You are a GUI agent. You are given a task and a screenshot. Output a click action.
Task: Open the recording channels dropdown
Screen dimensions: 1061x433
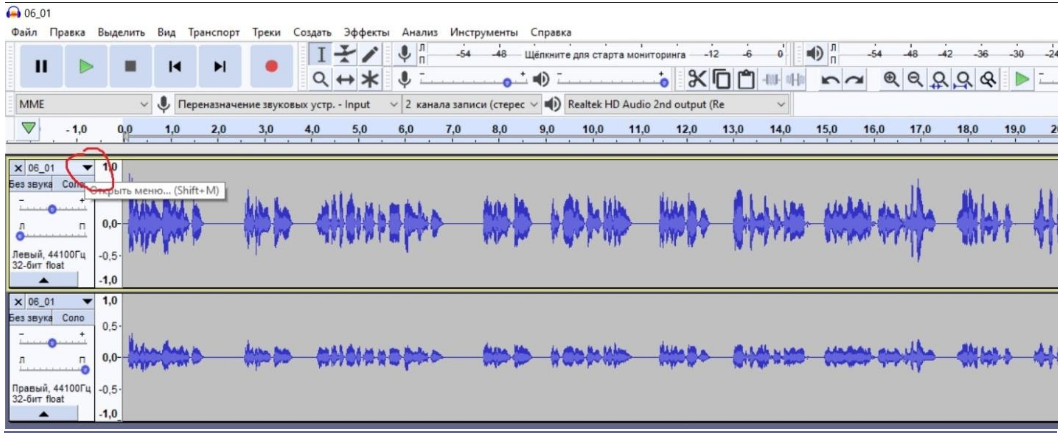point(472,104)
